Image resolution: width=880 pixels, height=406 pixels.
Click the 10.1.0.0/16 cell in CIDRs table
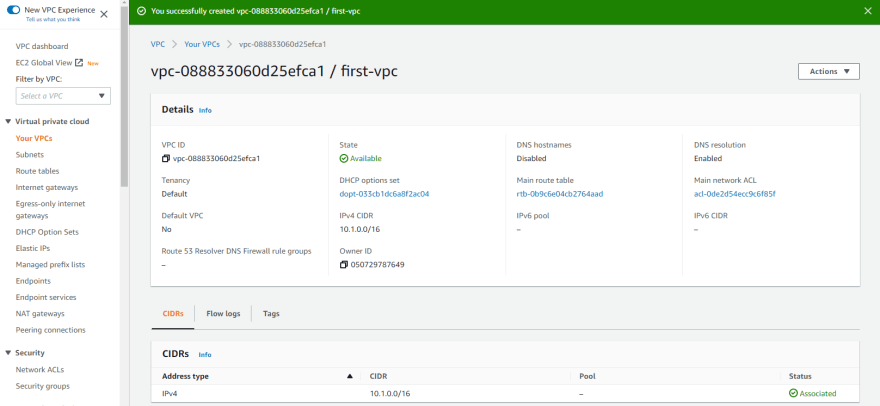point(389,394)
